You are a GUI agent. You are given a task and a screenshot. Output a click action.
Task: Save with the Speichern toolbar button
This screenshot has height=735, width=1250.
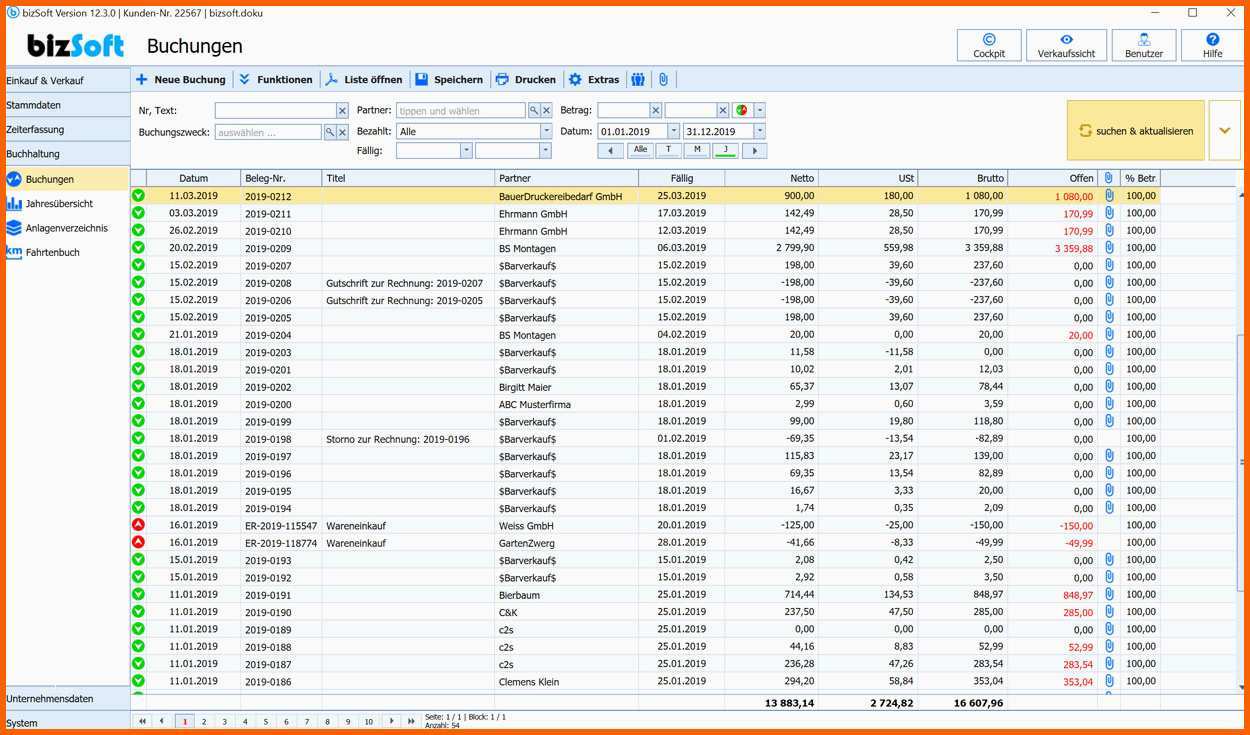tap(449, 79)
